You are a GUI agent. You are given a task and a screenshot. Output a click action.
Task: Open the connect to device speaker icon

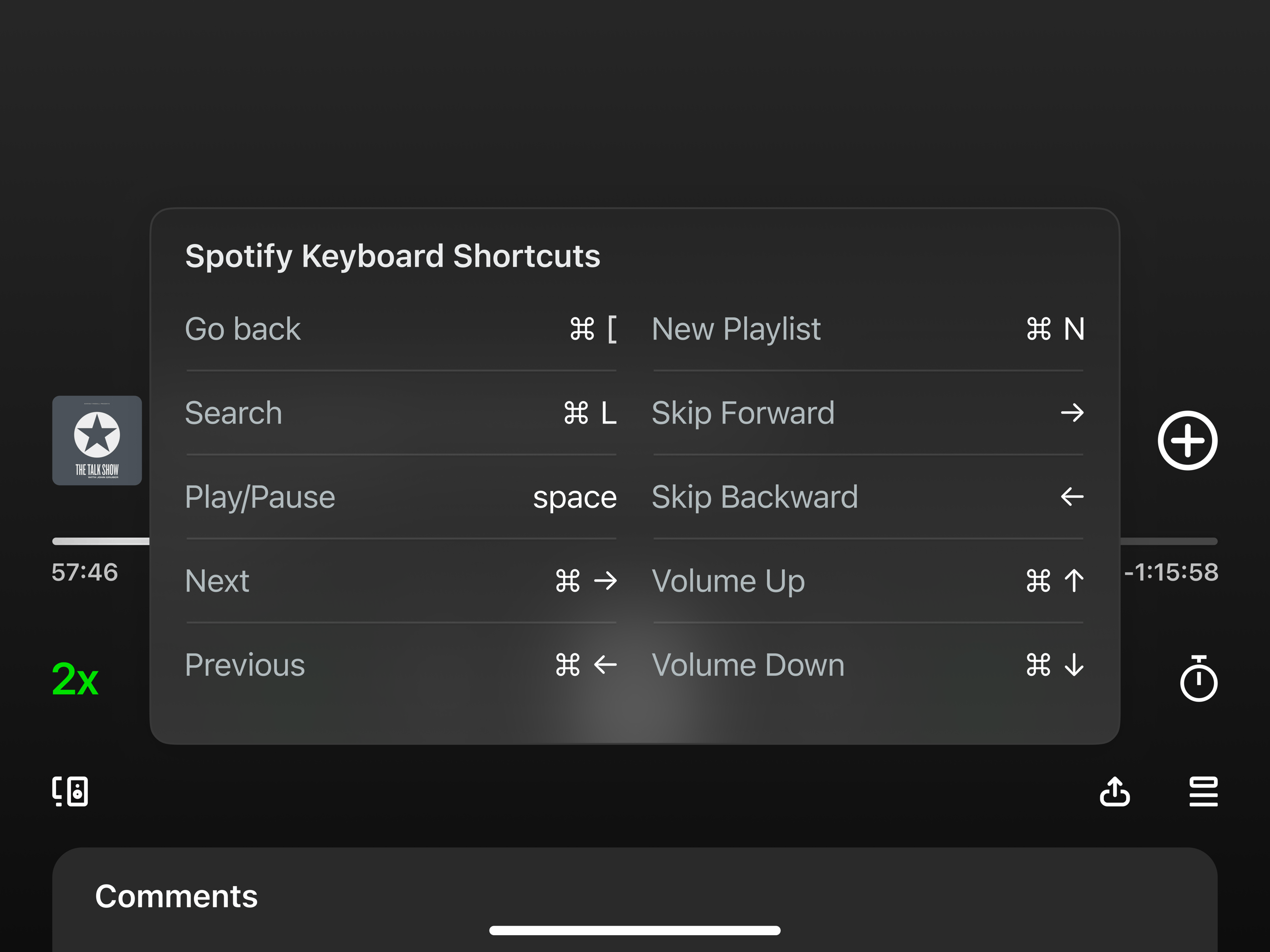[70, 791]
